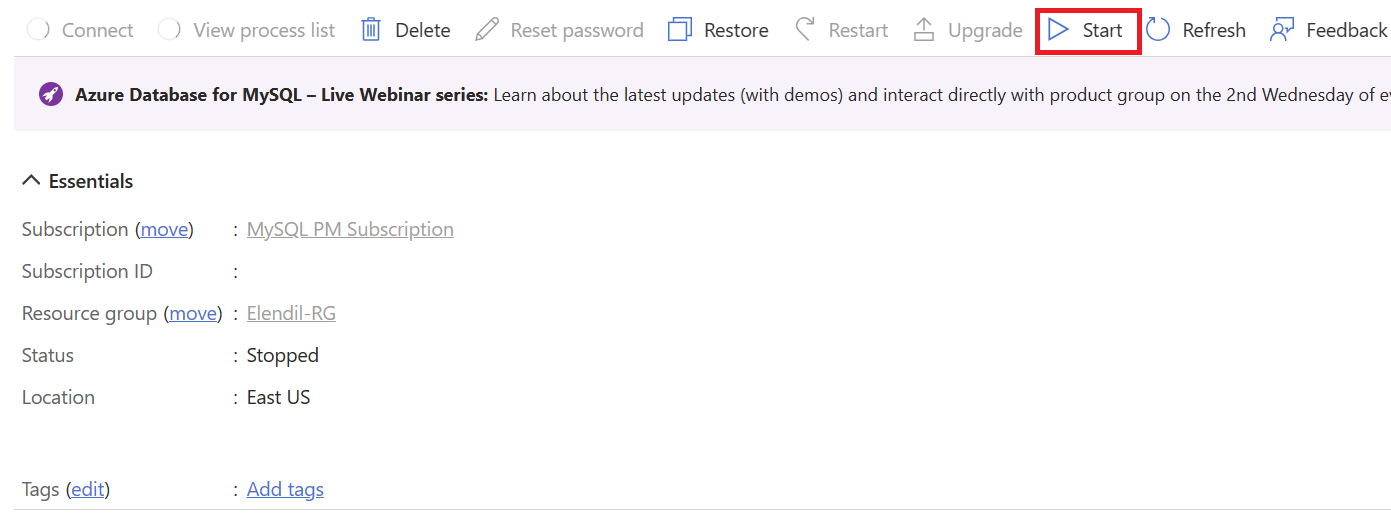The width and height of the screenshot is (1391, 518).
Task: Click the Restore icon in toolbar
Action: (680, 30)
